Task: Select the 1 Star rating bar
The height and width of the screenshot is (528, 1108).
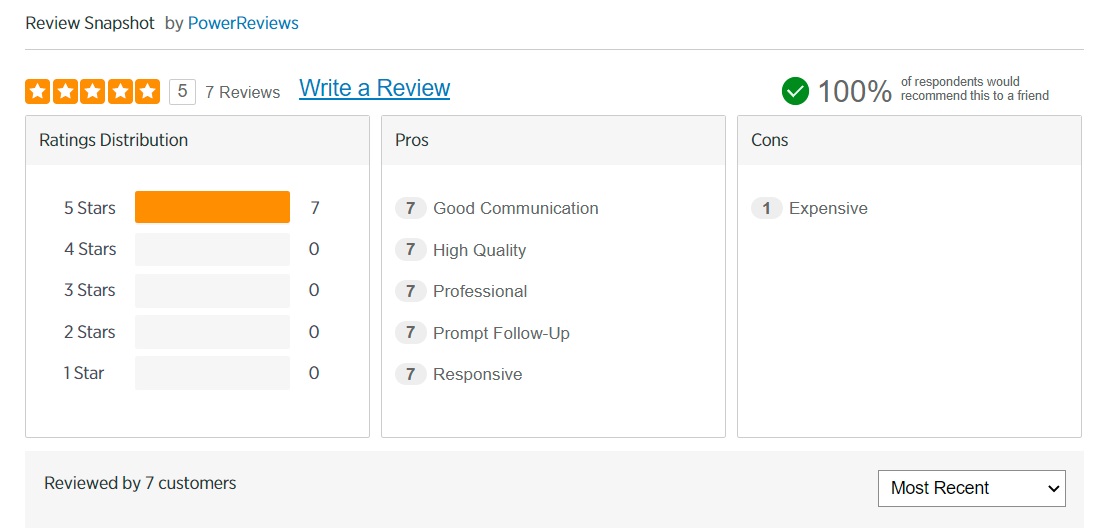Action: click(x=212, y=373)
